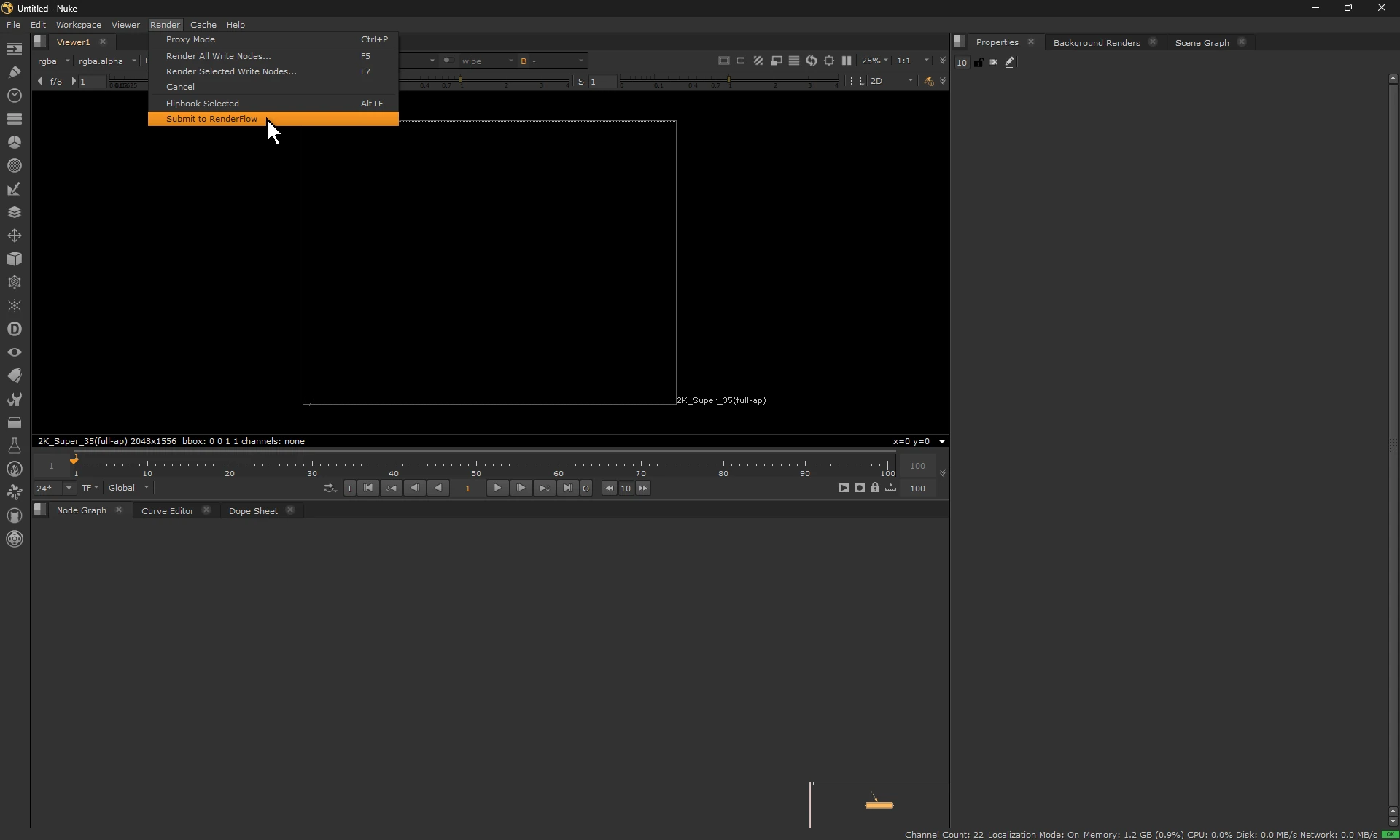Image resolution: width=1400 pixels, height=840 pixels.
Task: Click the refresh viewer icon
Action: tap(812, 61)
